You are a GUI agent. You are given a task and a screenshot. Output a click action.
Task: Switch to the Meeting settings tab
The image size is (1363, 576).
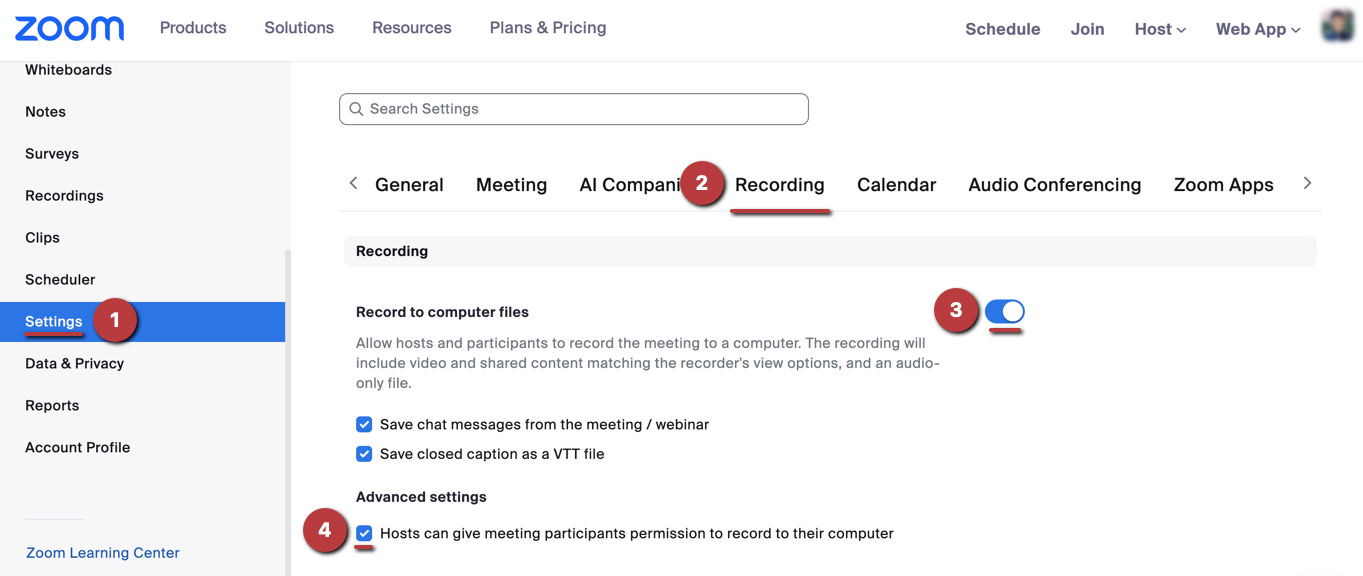(x=511, y=184)
